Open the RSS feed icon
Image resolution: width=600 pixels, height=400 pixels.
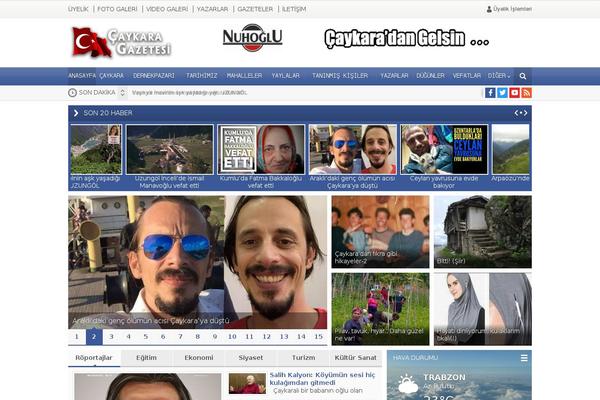click(527, 93)
